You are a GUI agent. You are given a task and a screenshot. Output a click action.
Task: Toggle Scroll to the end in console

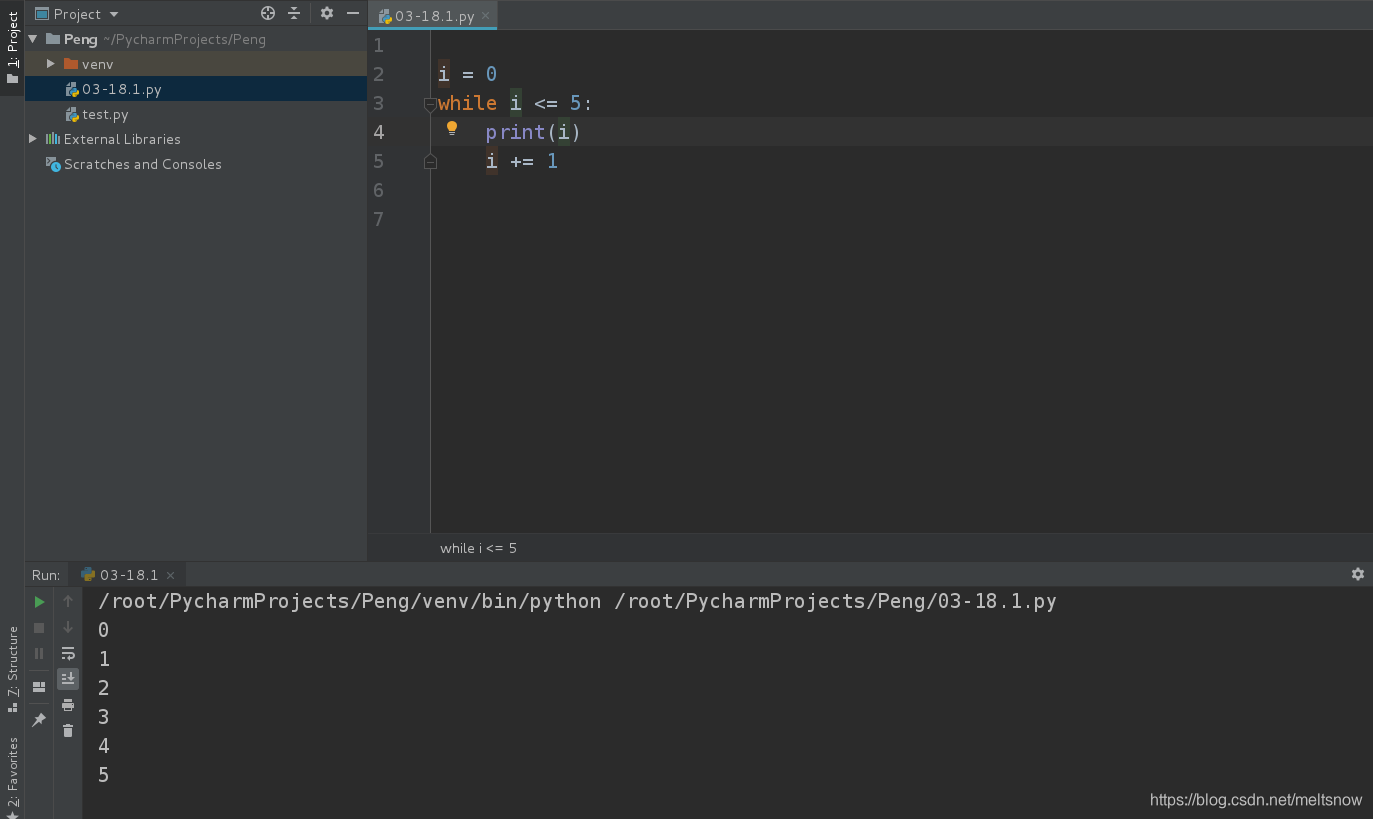point(68,679)
